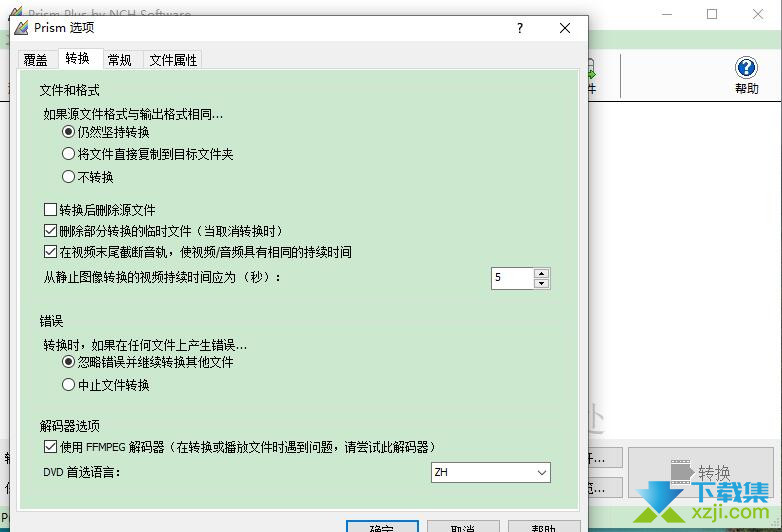Toggle 在视频末尾截断音轨 checkbox

[x=198, y=252]
